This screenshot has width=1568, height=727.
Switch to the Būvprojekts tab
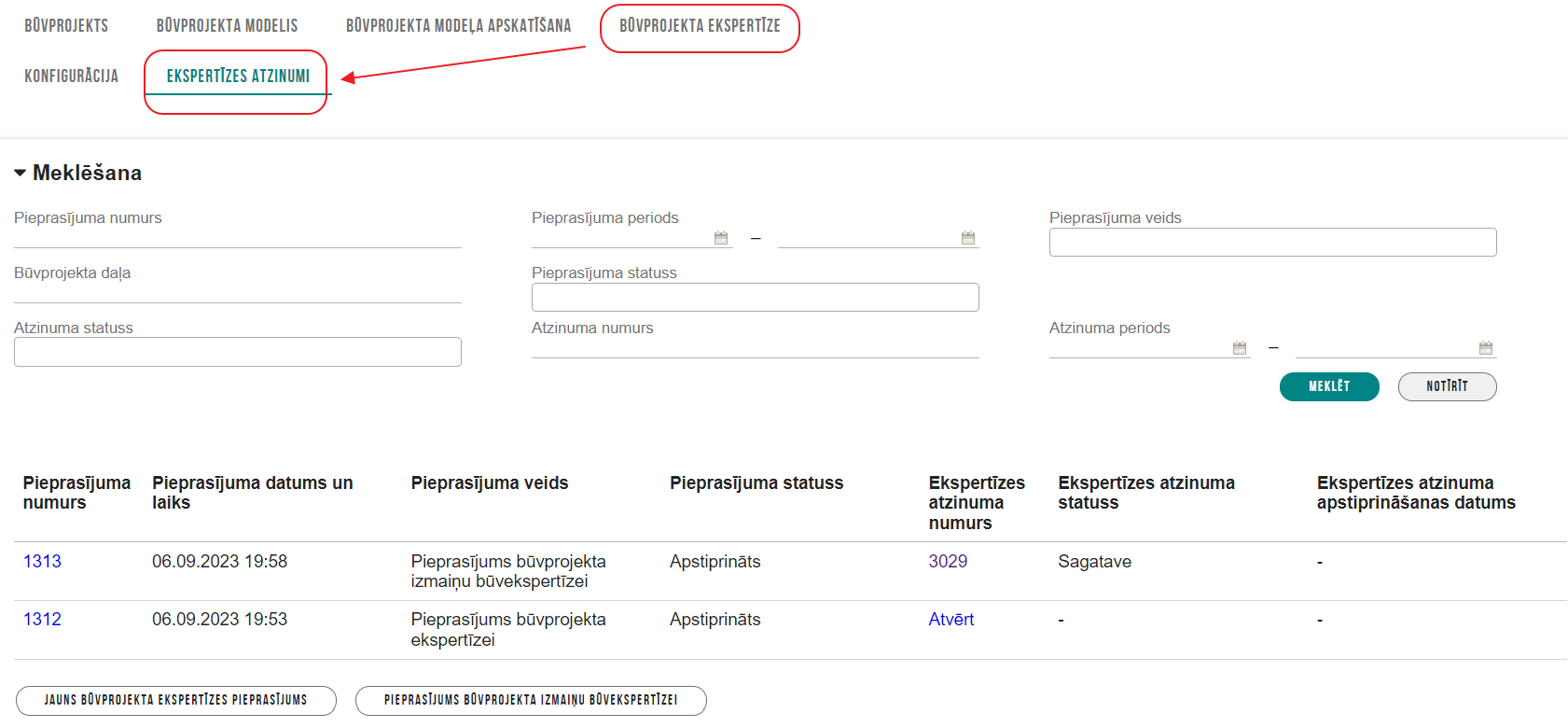point(66,26)
